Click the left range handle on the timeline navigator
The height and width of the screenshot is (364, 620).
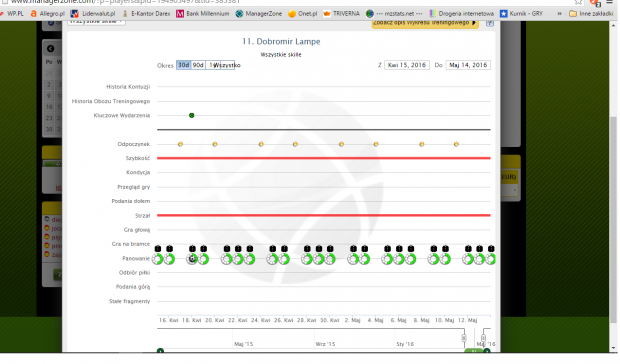pyautogui.click(x=464, y=338)
